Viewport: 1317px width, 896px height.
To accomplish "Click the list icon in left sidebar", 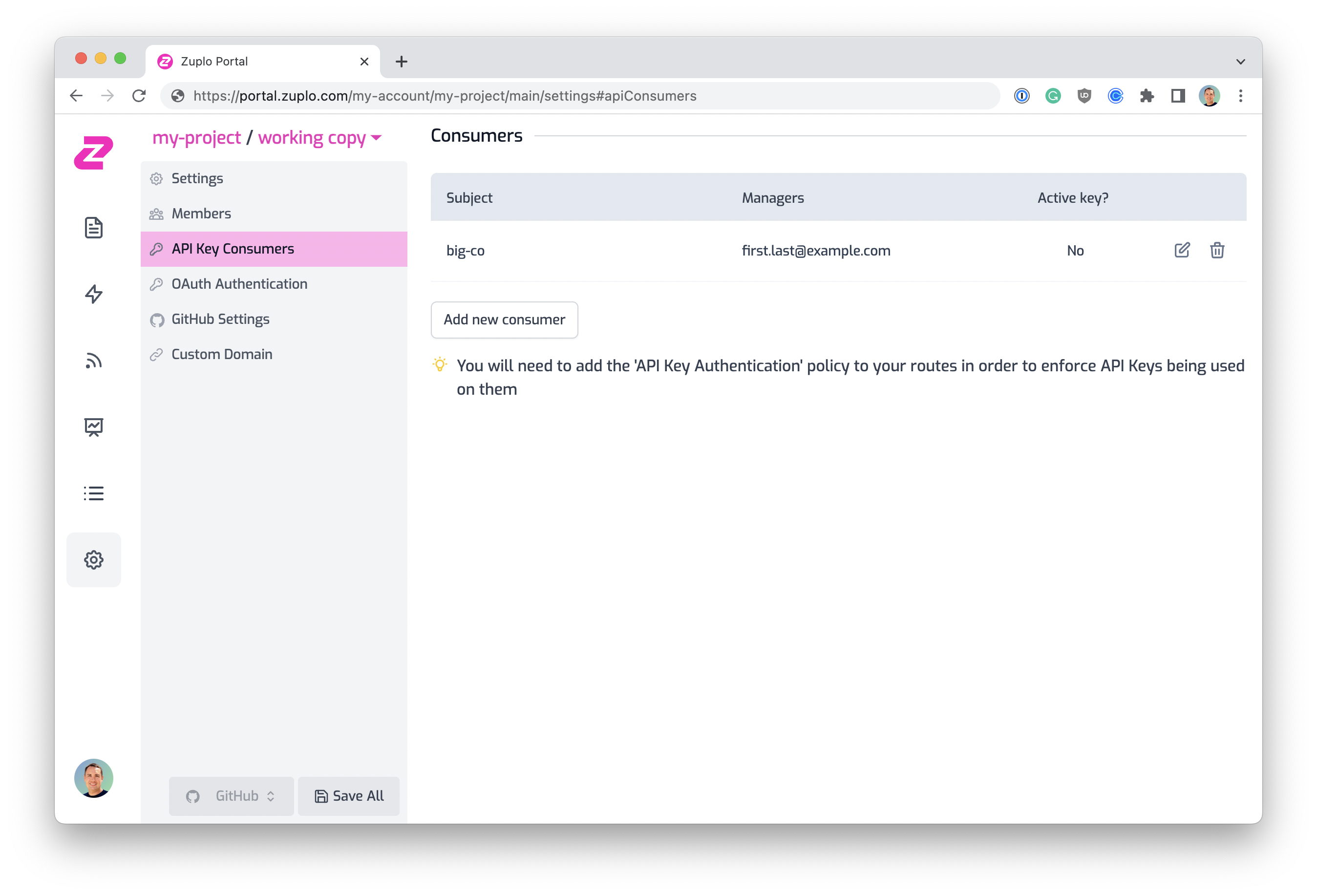I will click(x=93, y=493).
